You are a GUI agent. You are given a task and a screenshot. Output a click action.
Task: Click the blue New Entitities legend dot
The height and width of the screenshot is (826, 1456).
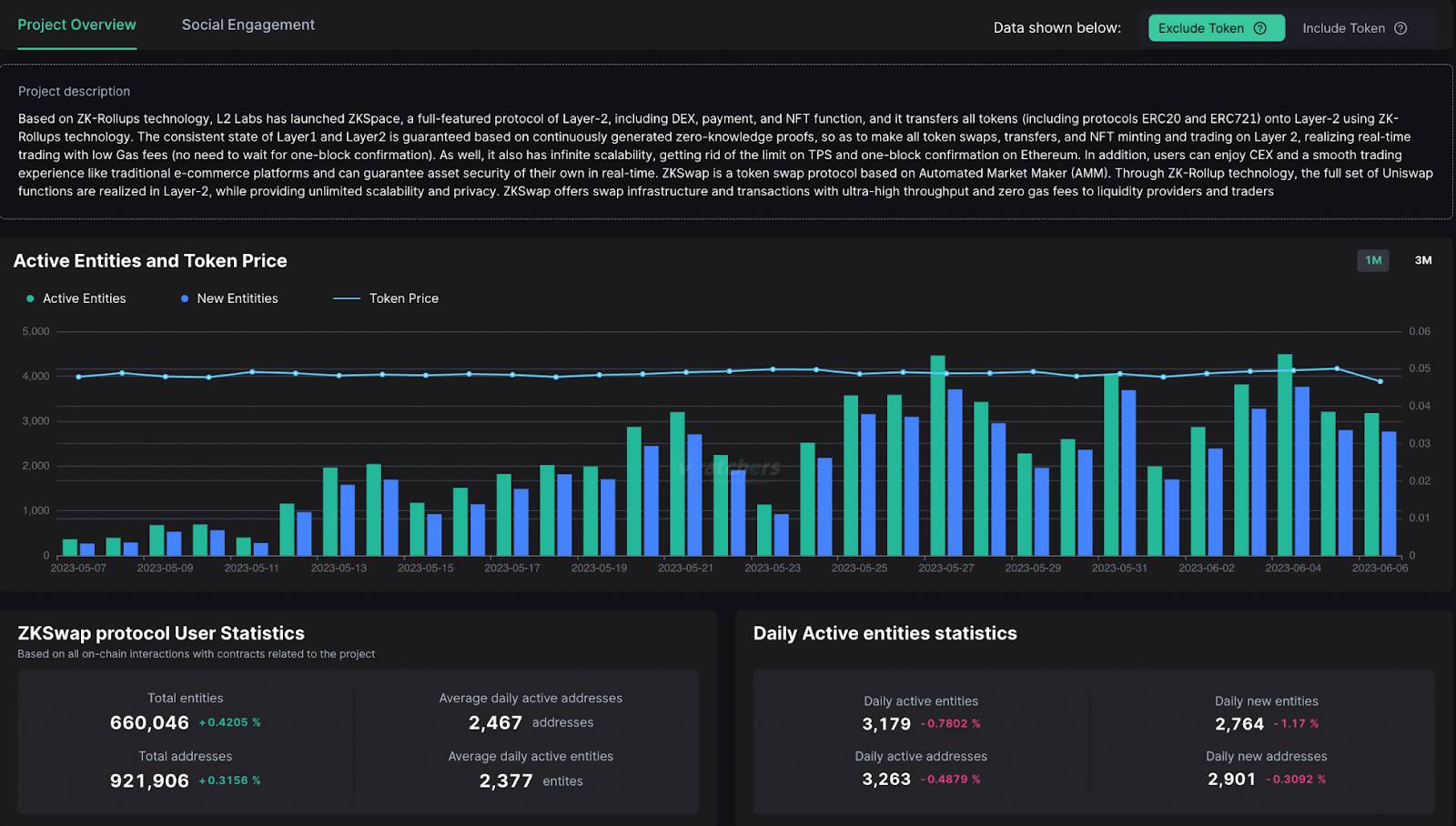click(185, 298)
